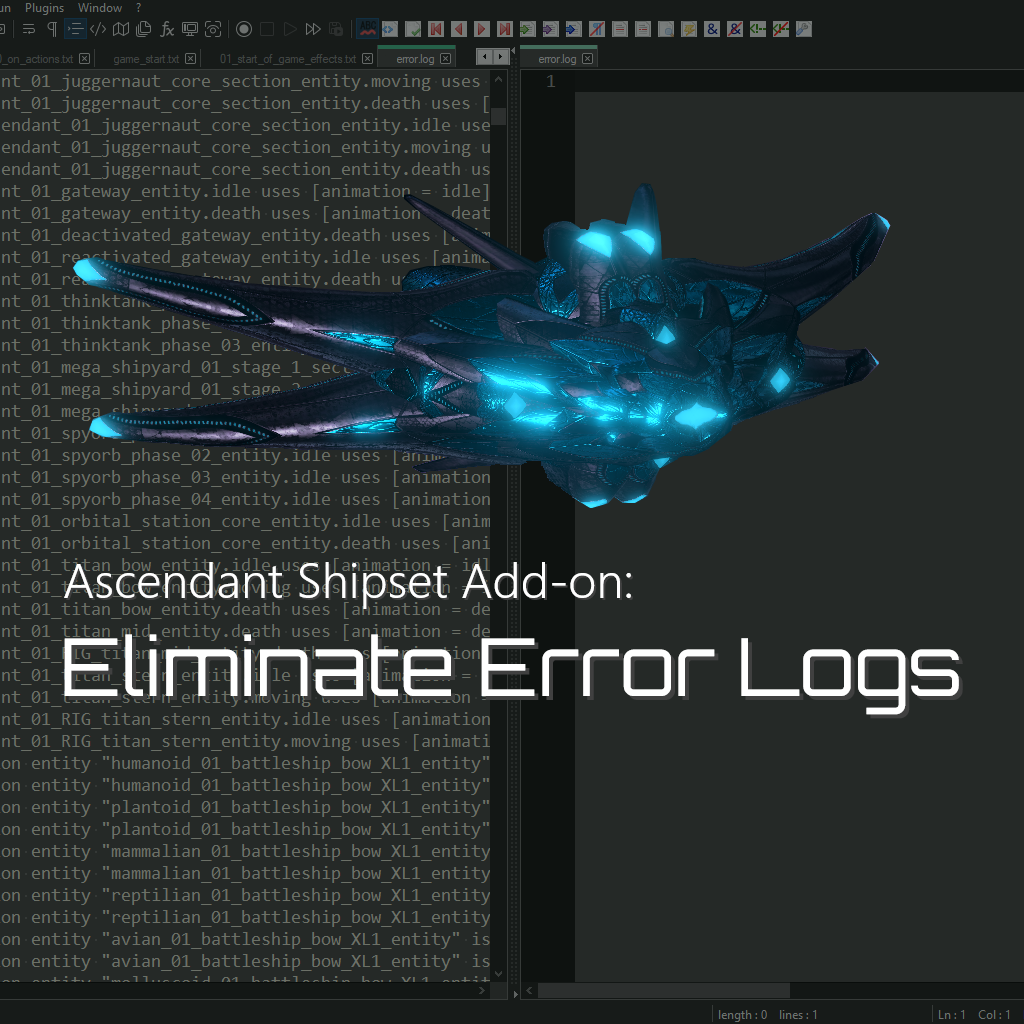Click the crossed-out ampersand icon
1024x1024 pixels.
[735, 29]
